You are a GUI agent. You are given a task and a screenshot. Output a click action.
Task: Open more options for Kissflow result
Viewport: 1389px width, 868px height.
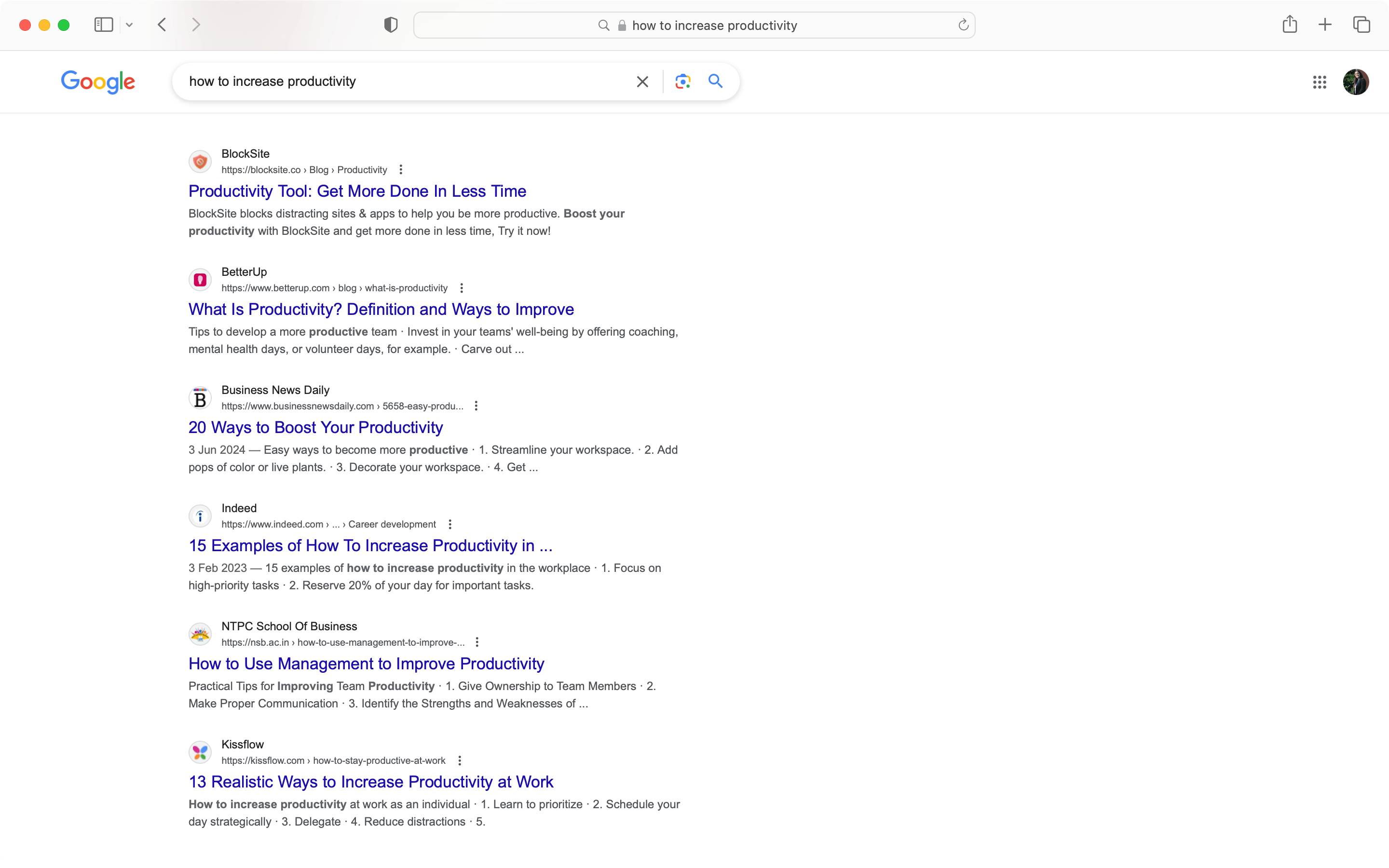click(x=460, y=760)
